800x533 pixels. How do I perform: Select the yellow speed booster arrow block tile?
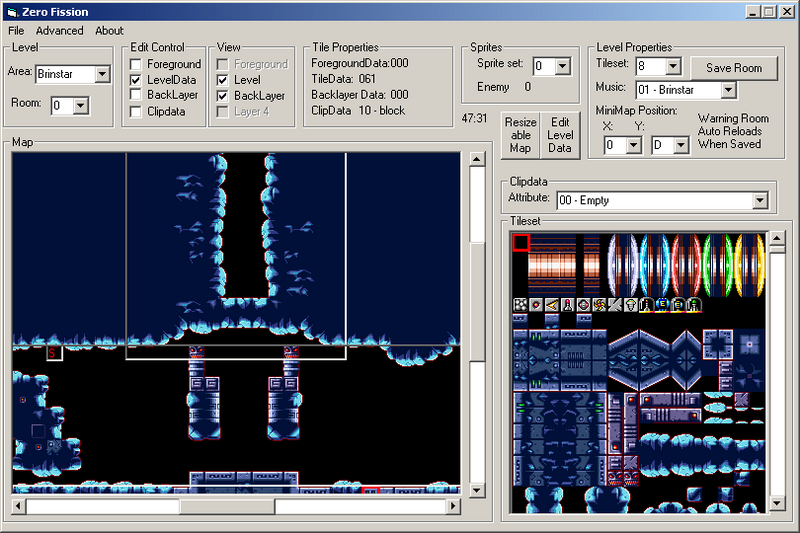(x=552, y=305)
